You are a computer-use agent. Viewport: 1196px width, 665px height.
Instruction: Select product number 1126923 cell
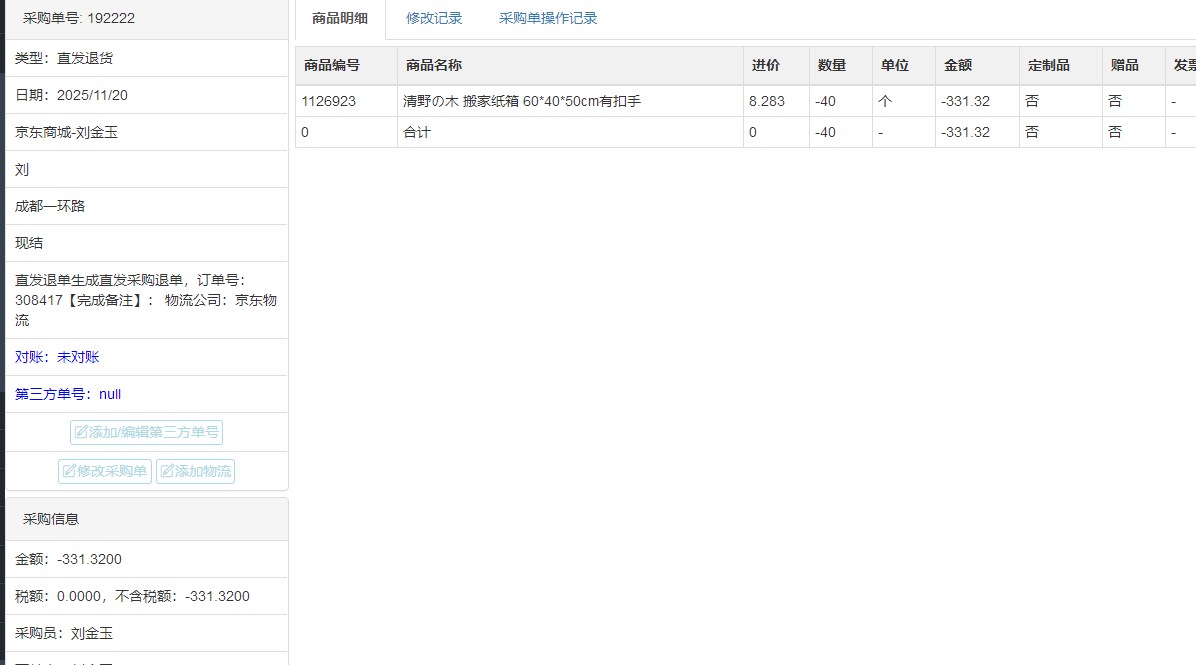328,101
